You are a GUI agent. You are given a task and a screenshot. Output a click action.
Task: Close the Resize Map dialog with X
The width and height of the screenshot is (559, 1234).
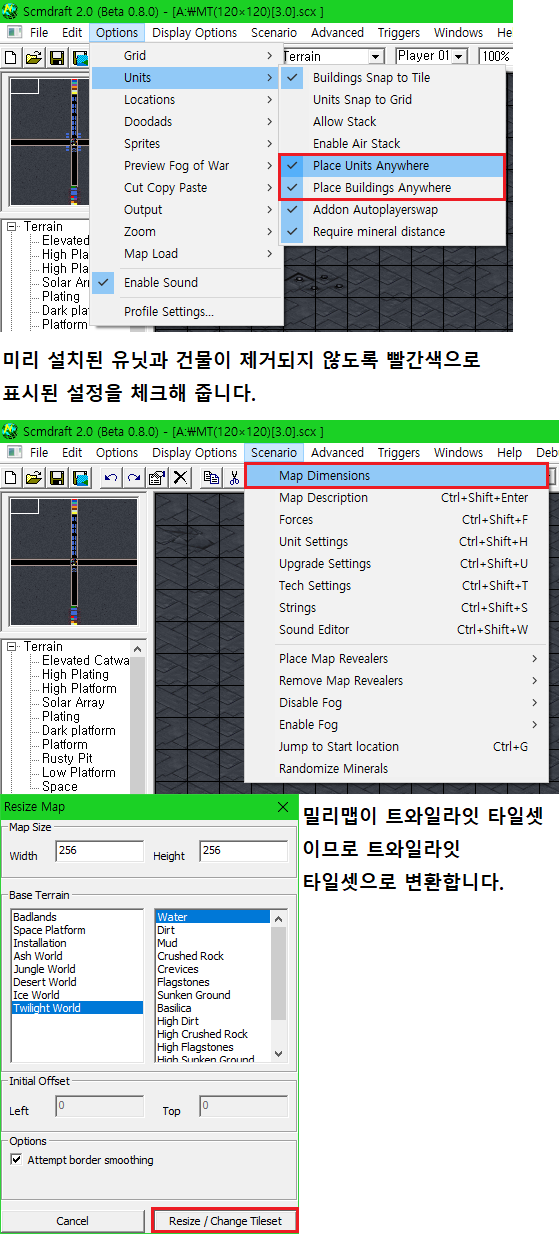pos(283,807)
